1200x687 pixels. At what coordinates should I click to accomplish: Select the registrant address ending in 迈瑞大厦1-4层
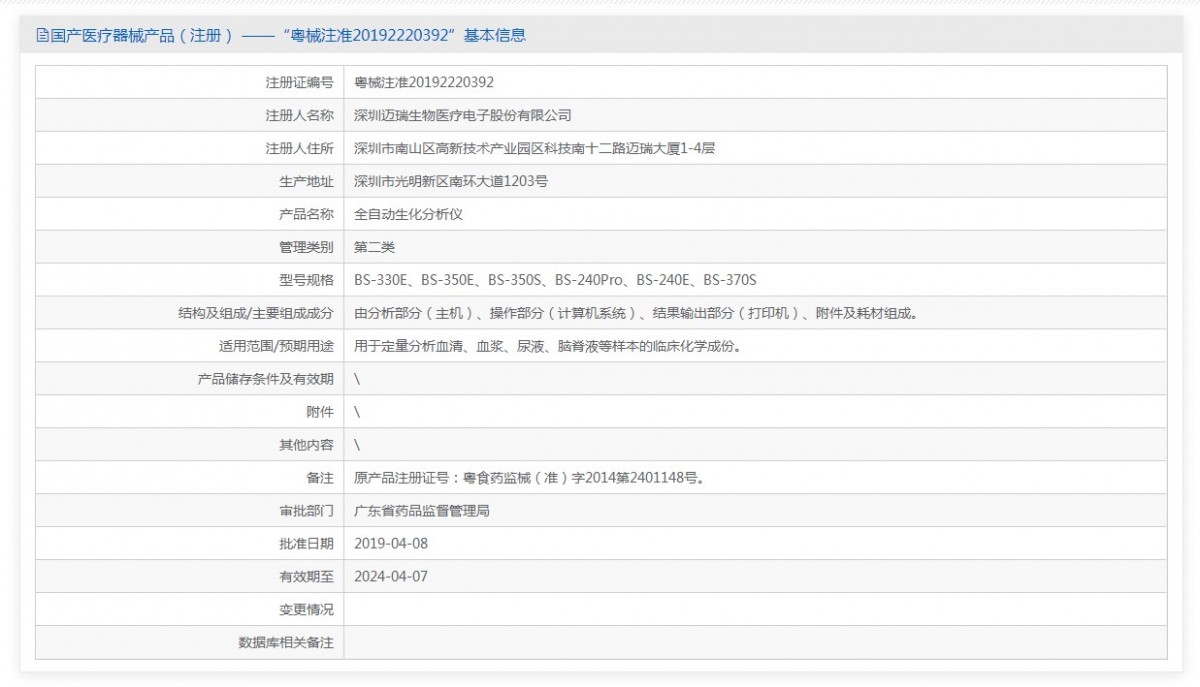[x=535, y=148]
